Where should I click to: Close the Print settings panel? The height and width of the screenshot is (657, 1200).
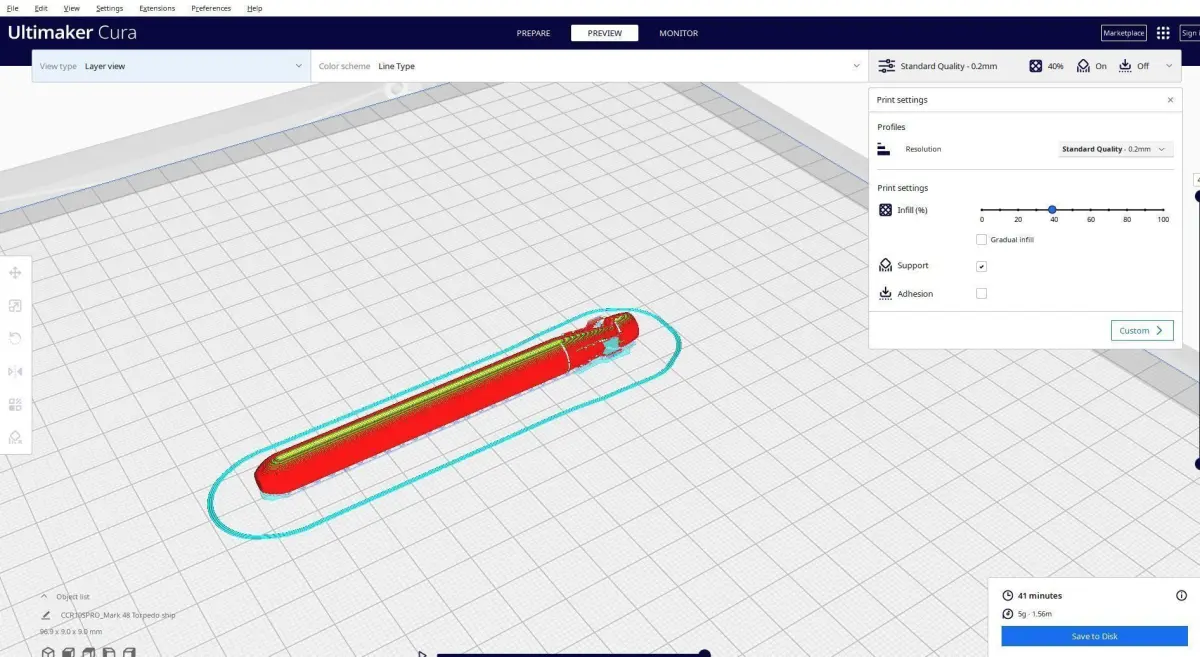pyautogui.click(x=1171, y=100)
